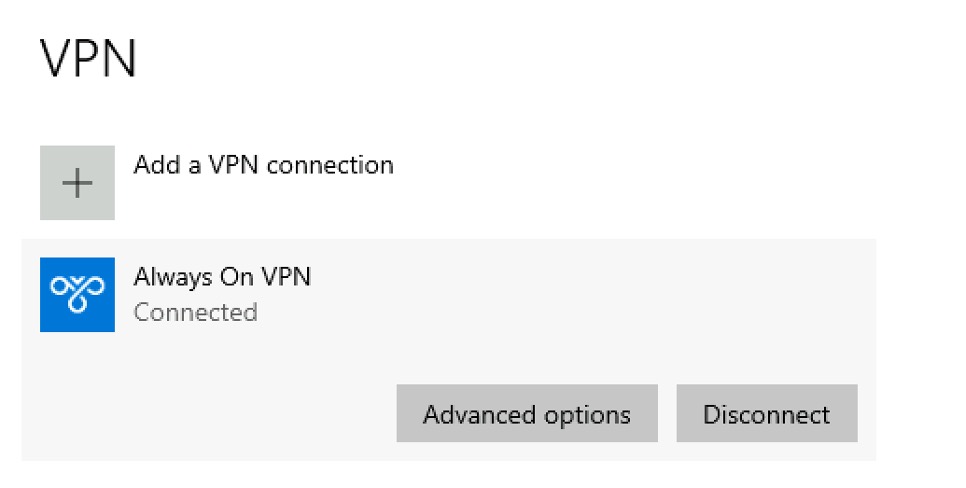Click the plus icon to add VPN
The image size is (966, 488).
[x=77, y=183]
